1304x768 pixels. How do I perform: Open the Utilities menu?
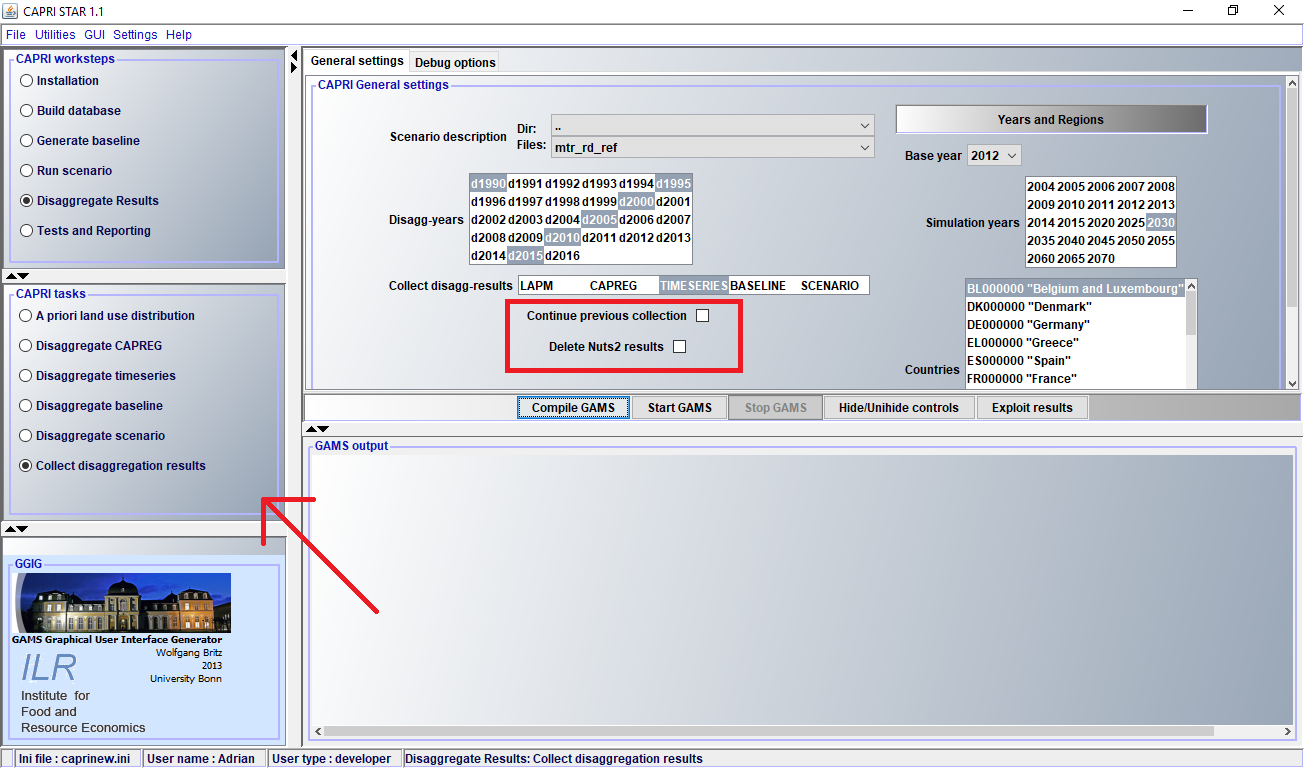pyautogui.click(x=55, y=35)
